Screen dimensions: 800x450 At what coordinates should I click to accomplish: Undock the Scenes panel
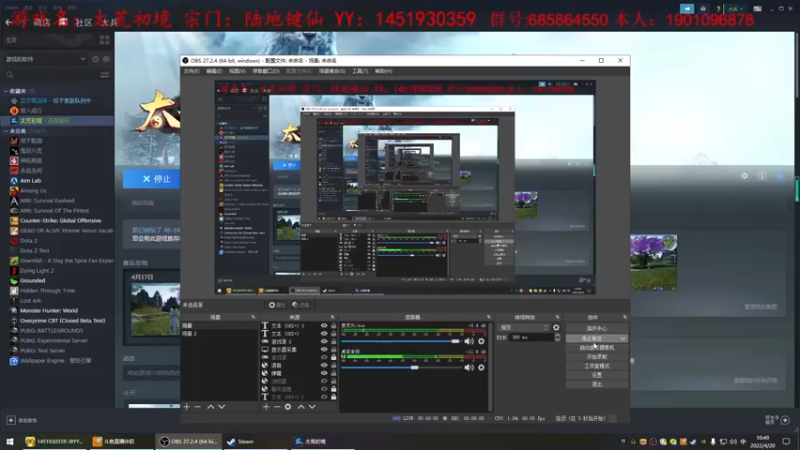point(253,317)
